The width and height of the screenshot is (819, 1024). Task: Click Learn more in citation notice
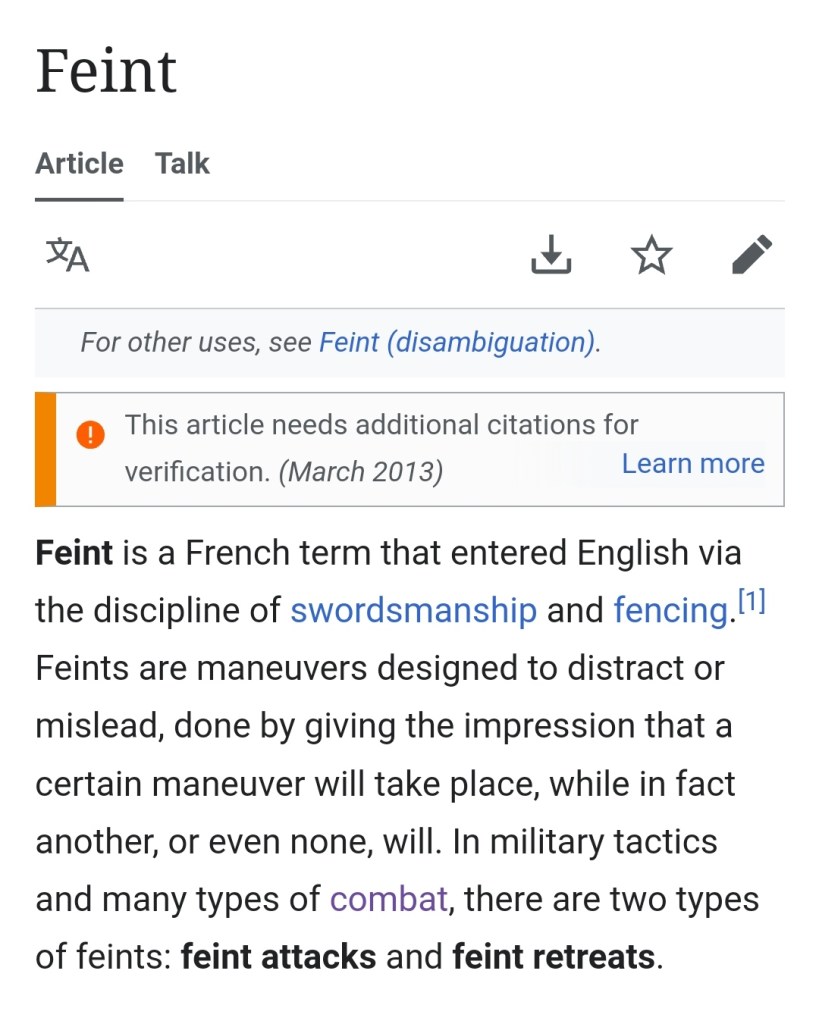click(692, 464)
